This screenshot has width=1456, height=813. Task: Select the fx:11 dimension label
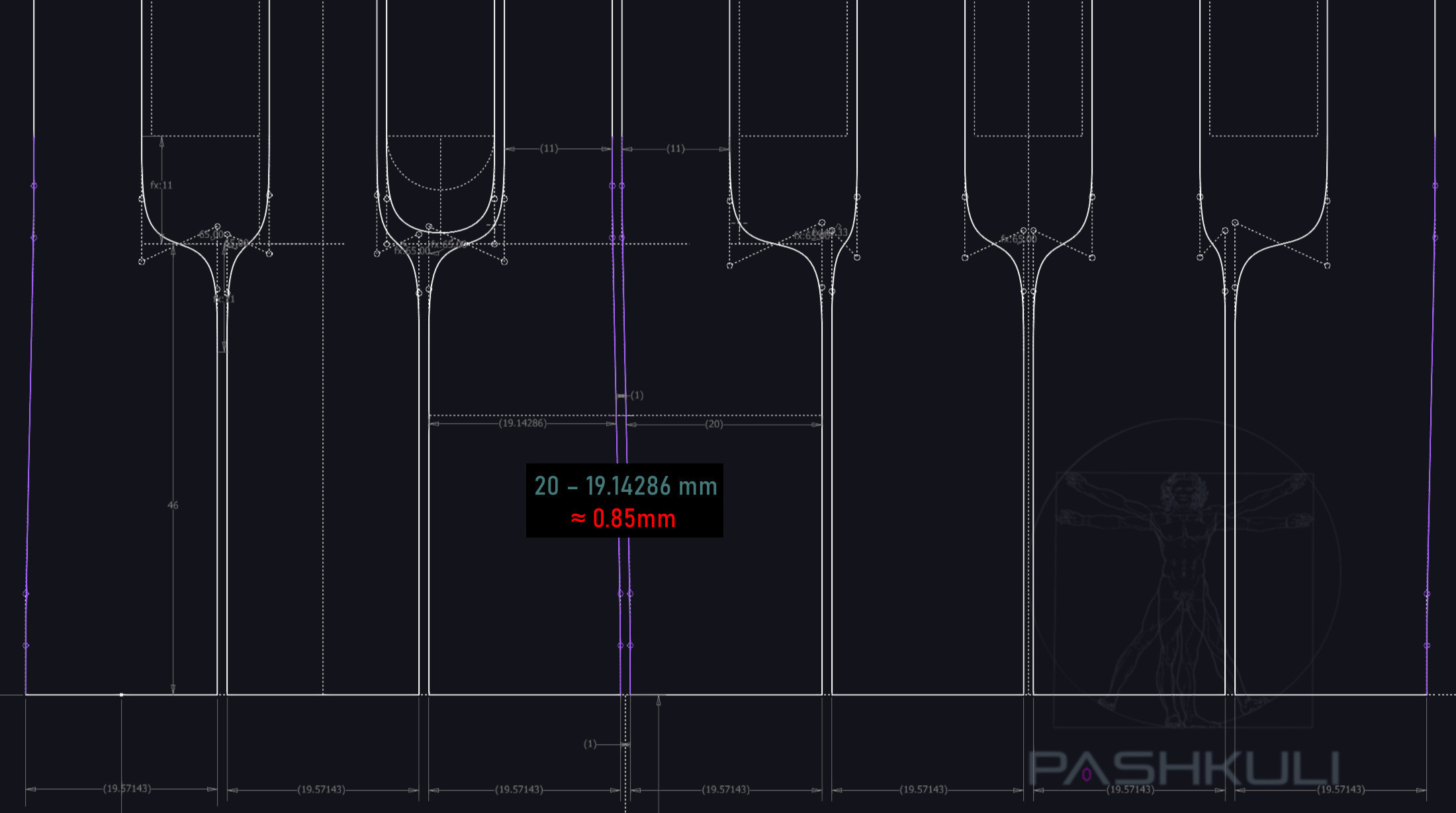(161, 185)
